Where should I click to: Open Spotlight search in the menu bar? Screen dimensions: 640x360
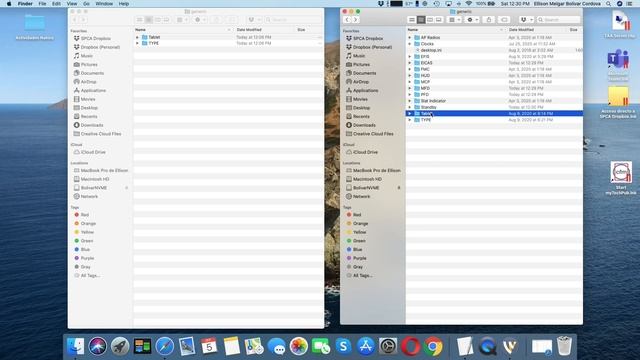[x=609, y=4]
